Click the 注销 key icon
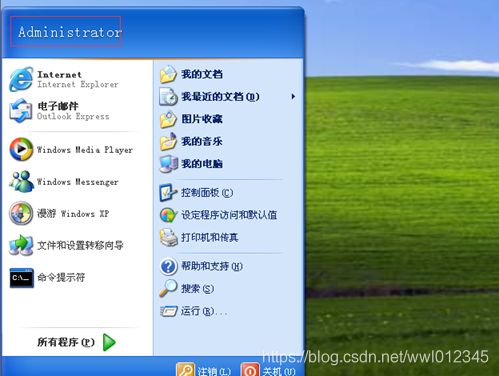The width and height of the screenshot is (499, 376). coord(185,369)
